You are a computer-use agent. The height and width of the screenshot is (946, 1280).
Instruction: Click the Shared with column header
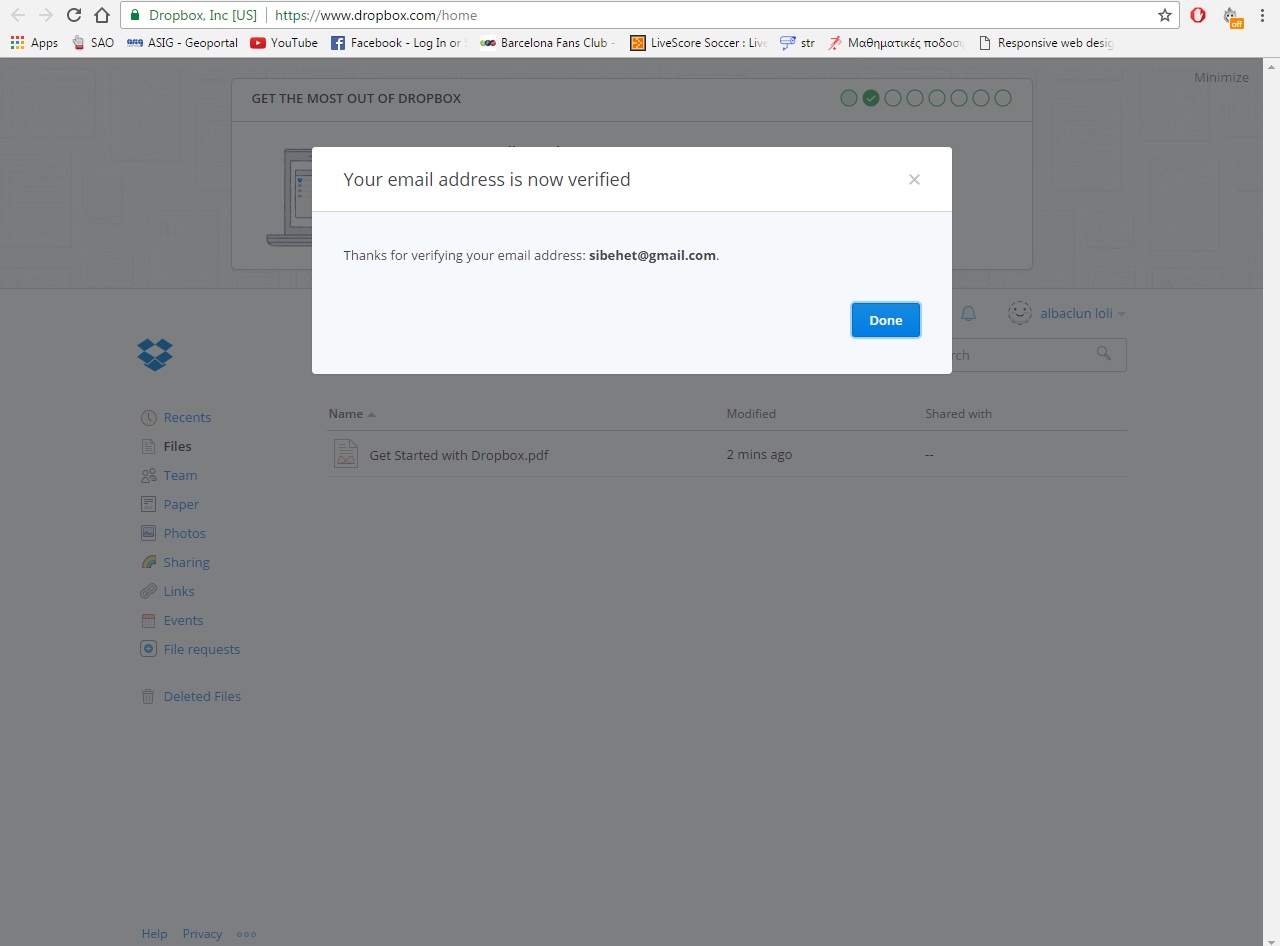click(958, 414)
